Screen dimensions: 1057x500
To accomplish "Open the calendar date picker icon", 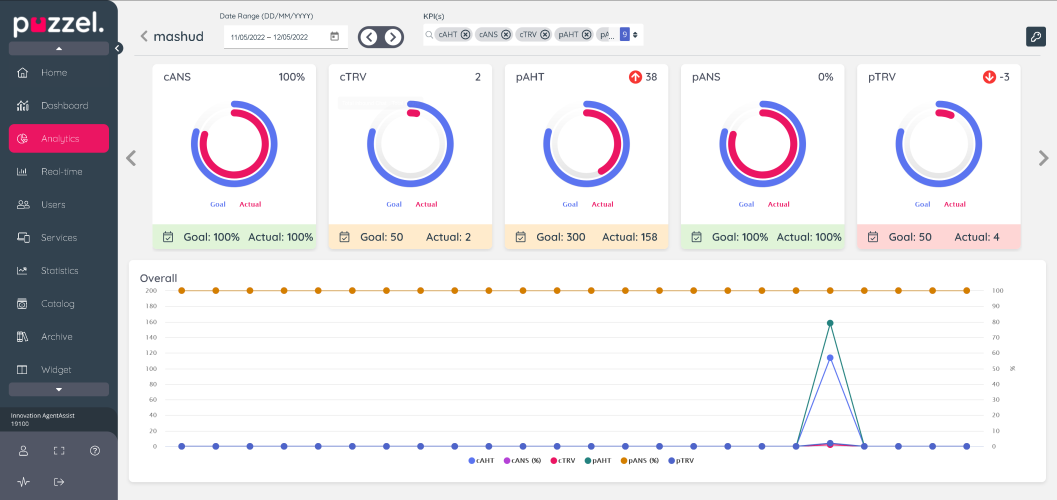I will pyautogui.click(x=334, y=37).
